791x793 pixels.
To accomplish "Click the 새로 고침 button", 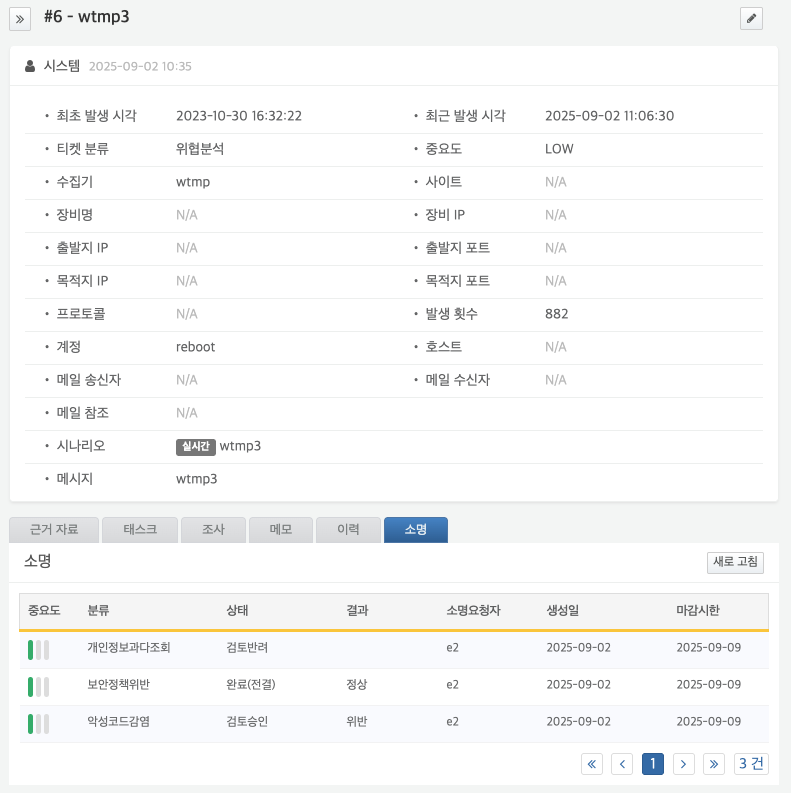I will pos(735,562).
